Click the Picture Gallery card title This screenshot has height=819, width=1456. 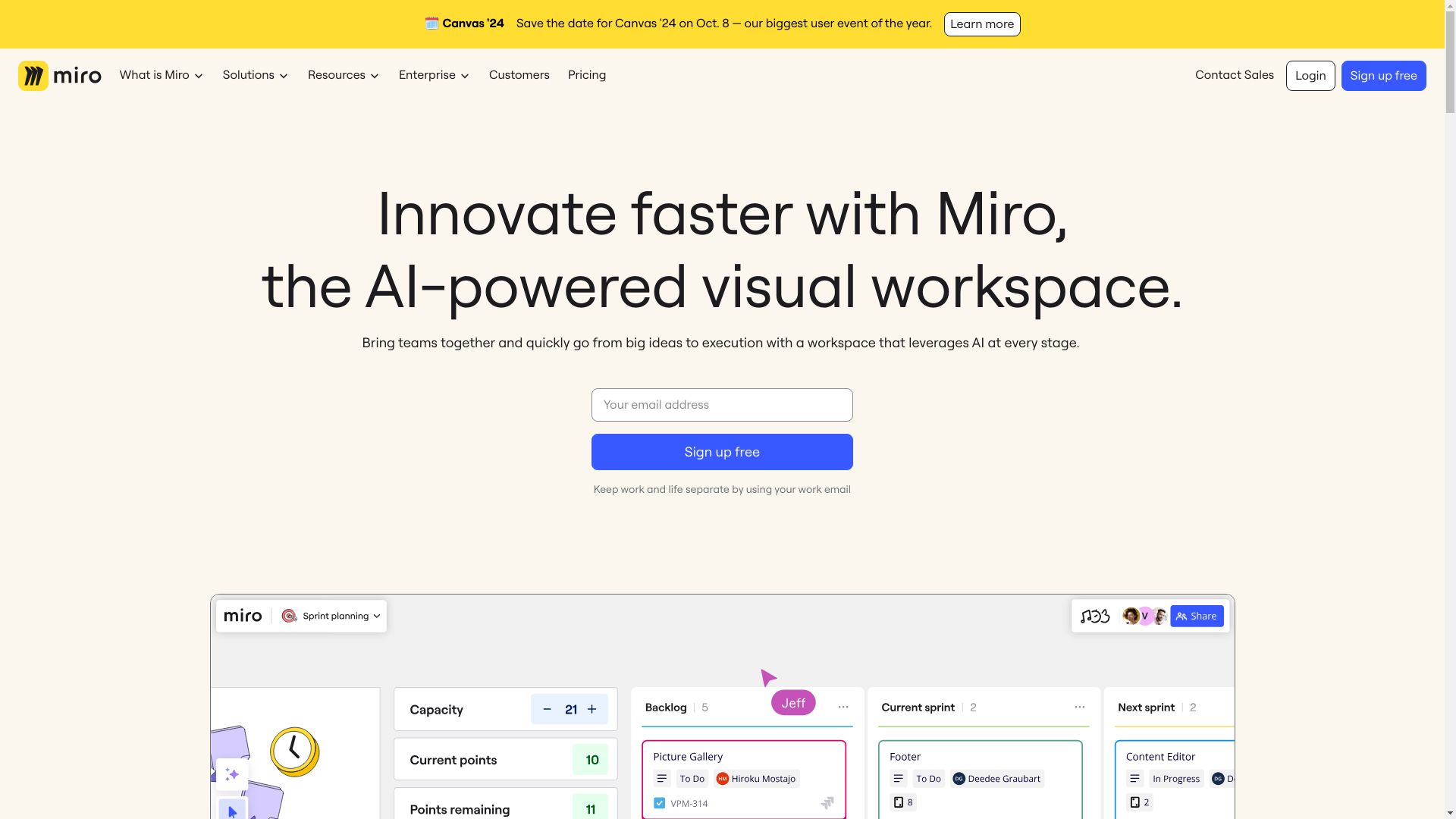[688, 757]
